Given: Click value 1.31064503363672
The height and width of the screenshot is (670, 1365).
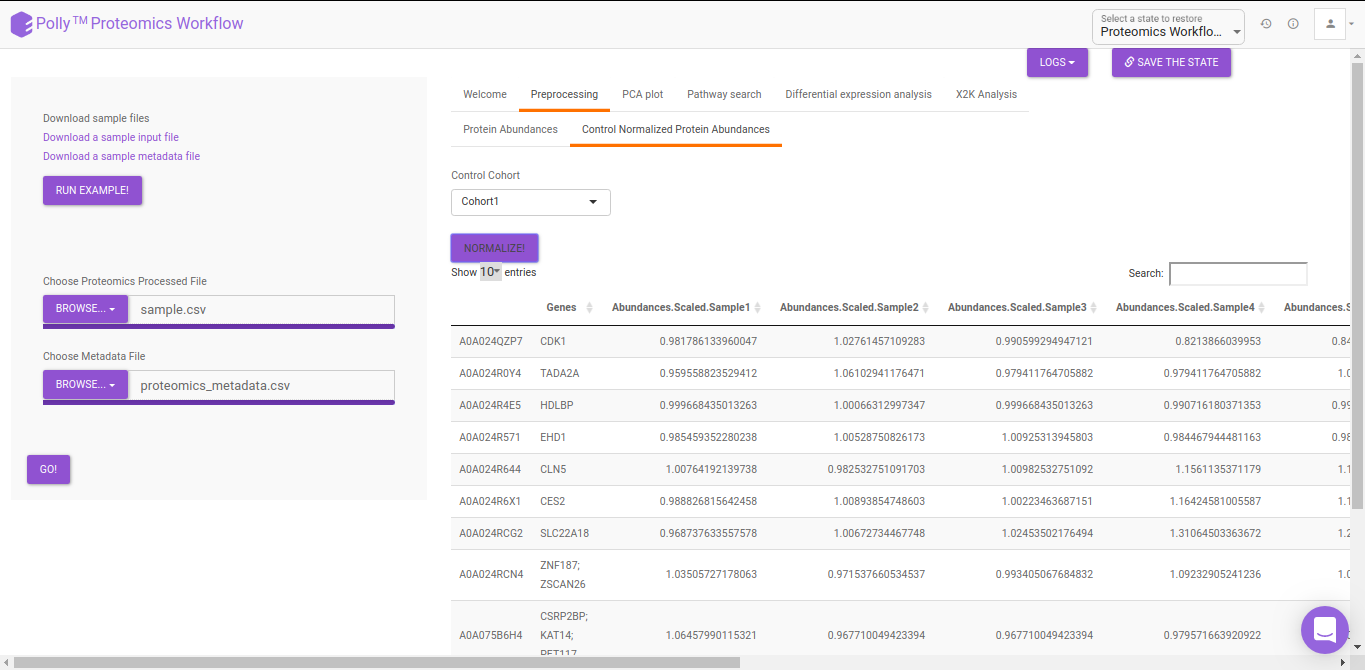Looking at the screenshot, I should (1216, 533).
